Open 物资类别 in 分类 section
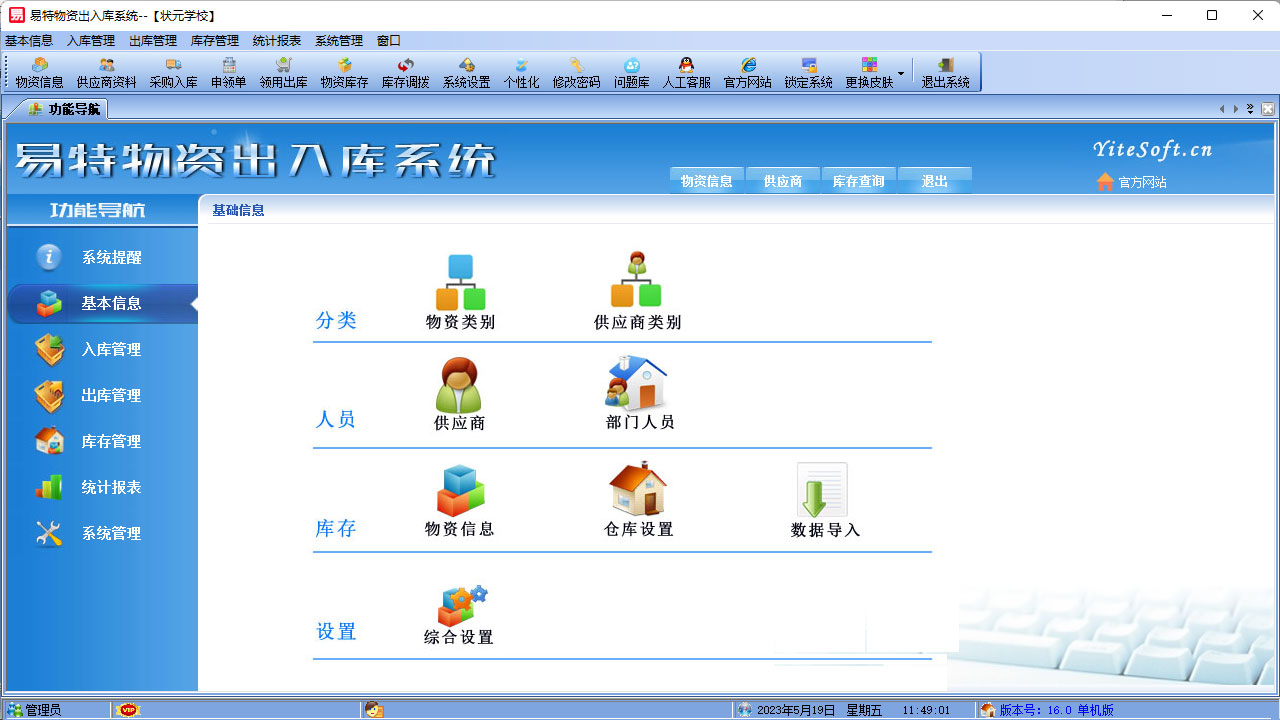The height and width of the screenshot is (720, 1280). pyautogui.click(x=459, y=290)
